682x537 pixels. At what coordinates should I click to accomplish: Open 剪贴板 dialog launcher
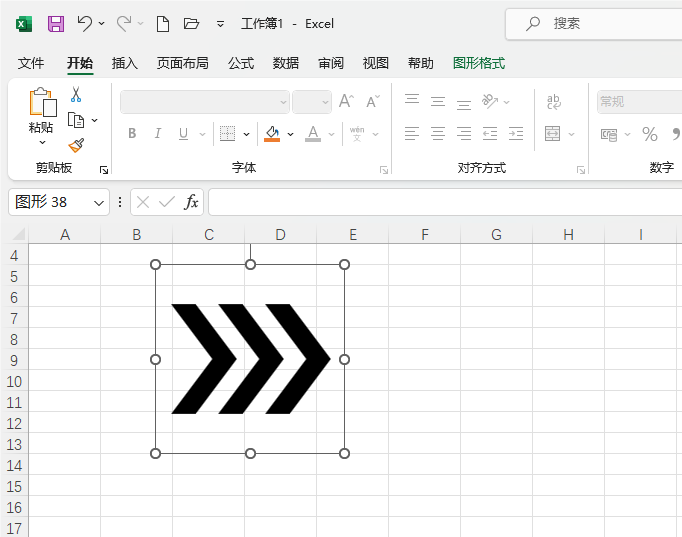[x=104, y=170]
